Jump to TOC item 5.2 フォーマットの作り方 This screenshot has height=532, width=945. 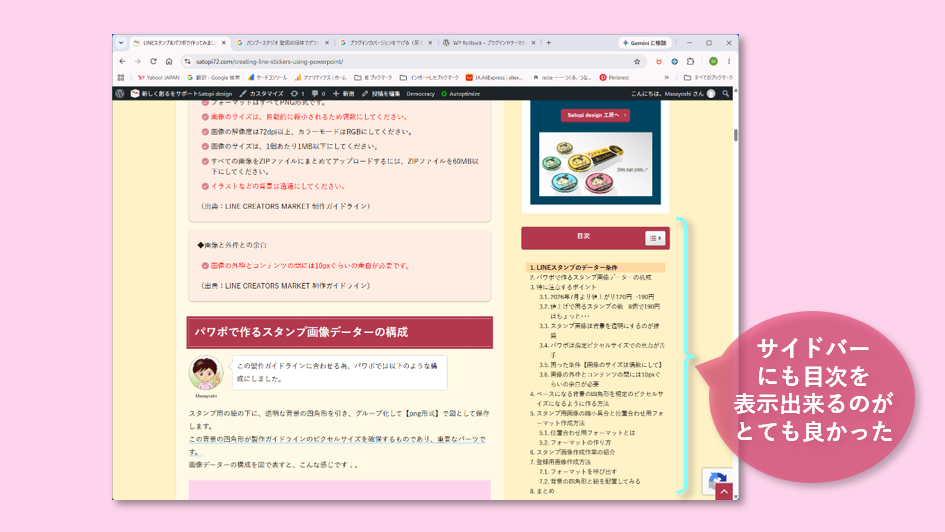click(x=574, y=442)
